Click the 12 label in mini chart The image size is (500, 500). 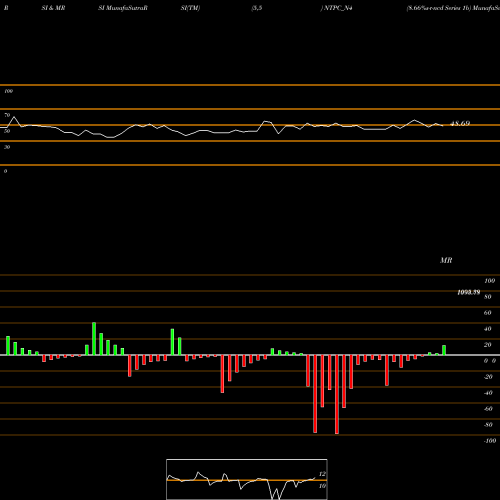point(322,474)
